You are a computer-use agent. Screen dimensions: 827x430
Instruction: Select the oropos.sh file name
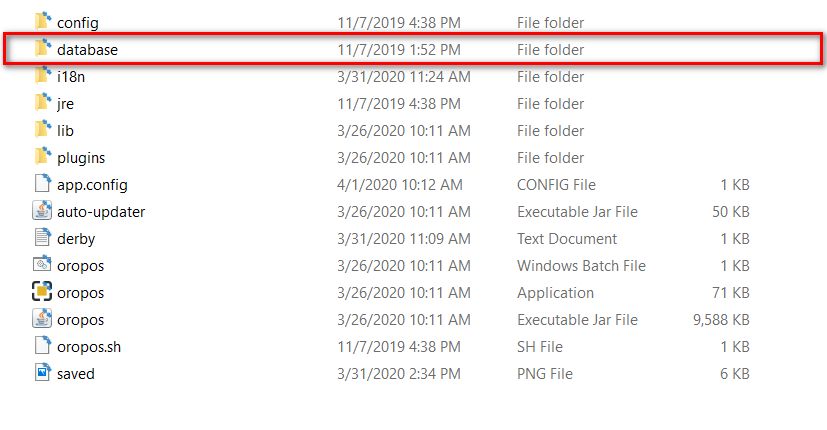[x=89, y=347]
